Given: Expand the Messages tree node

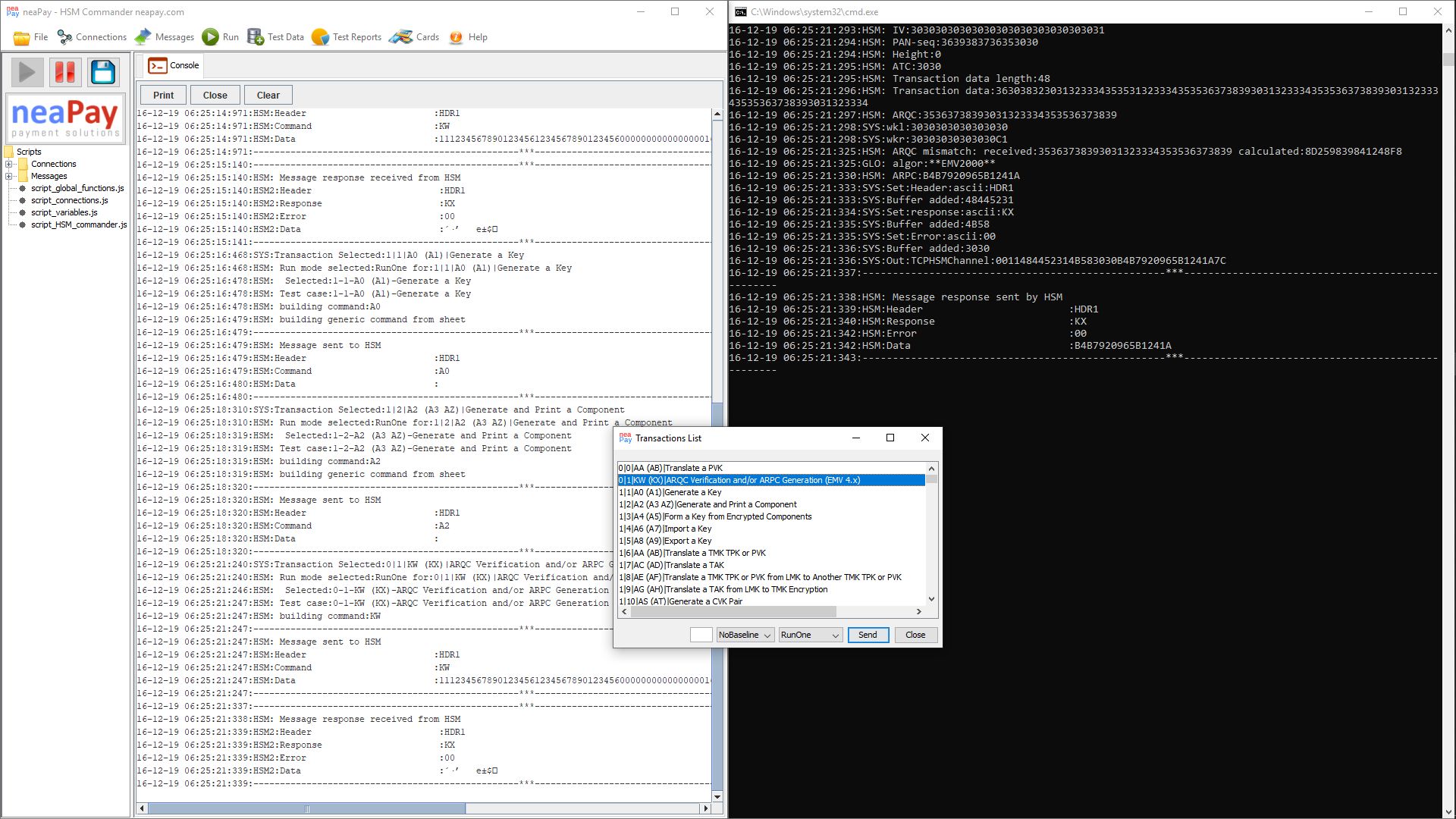Looking at the screenshot, I should pyautogui.click(x=8, y=176).
